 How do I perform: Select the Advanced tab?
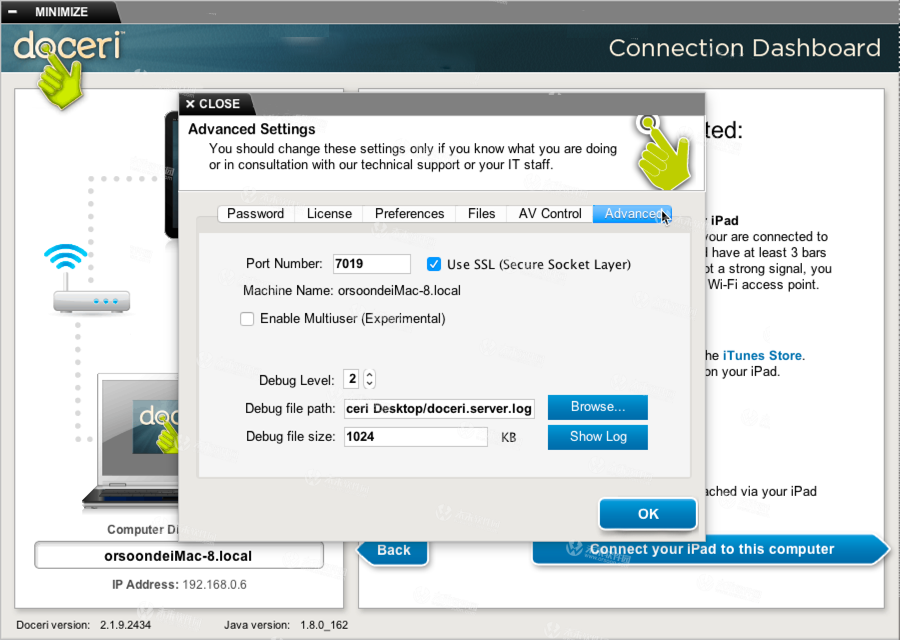coord(632,214)
